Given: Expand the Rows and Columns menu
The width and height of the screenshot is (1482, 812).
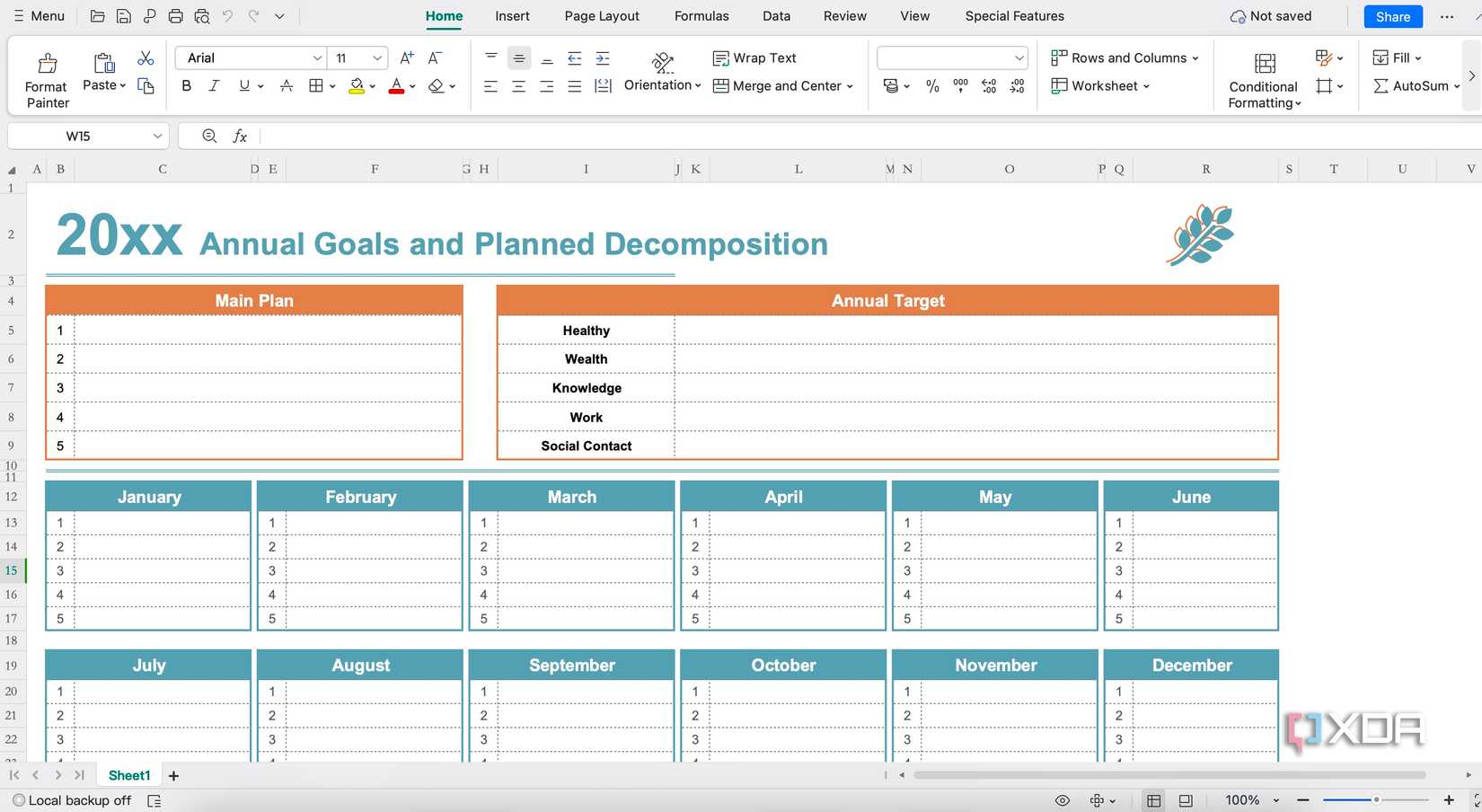Looking at the screenshot, I should click(x=1125, y=57).
